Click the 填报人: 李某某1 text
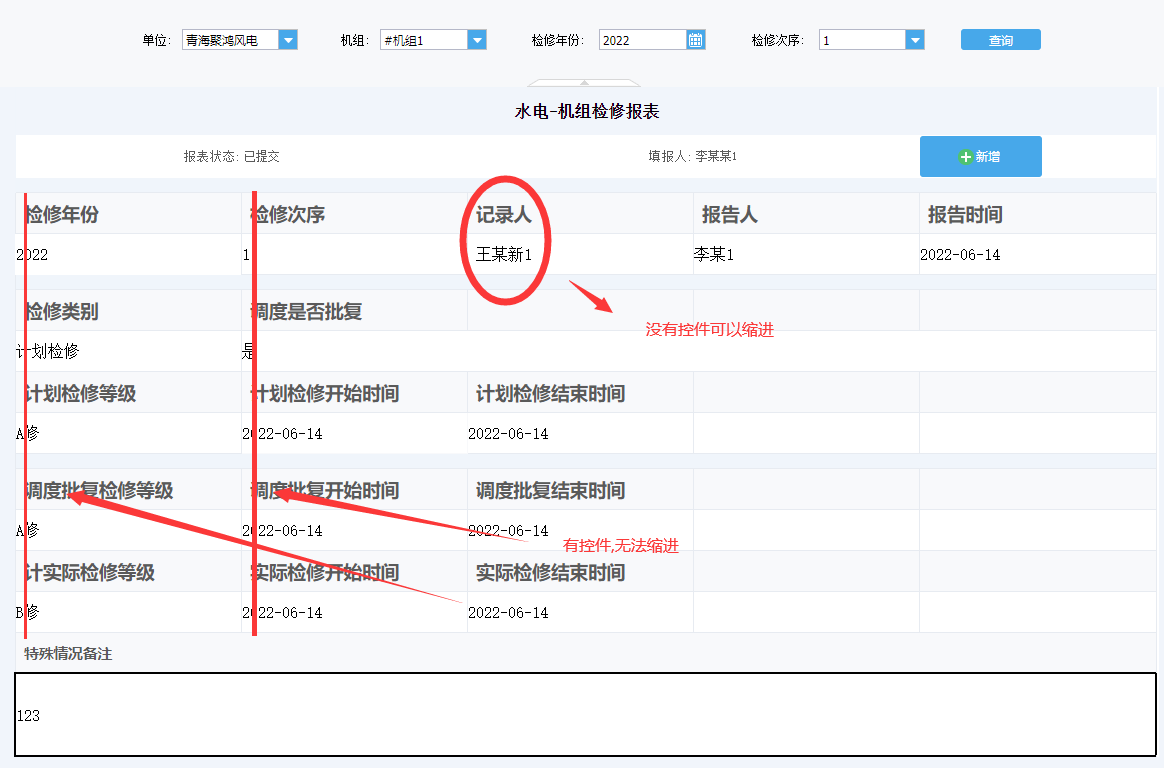1164x768 pixels. 693,157
